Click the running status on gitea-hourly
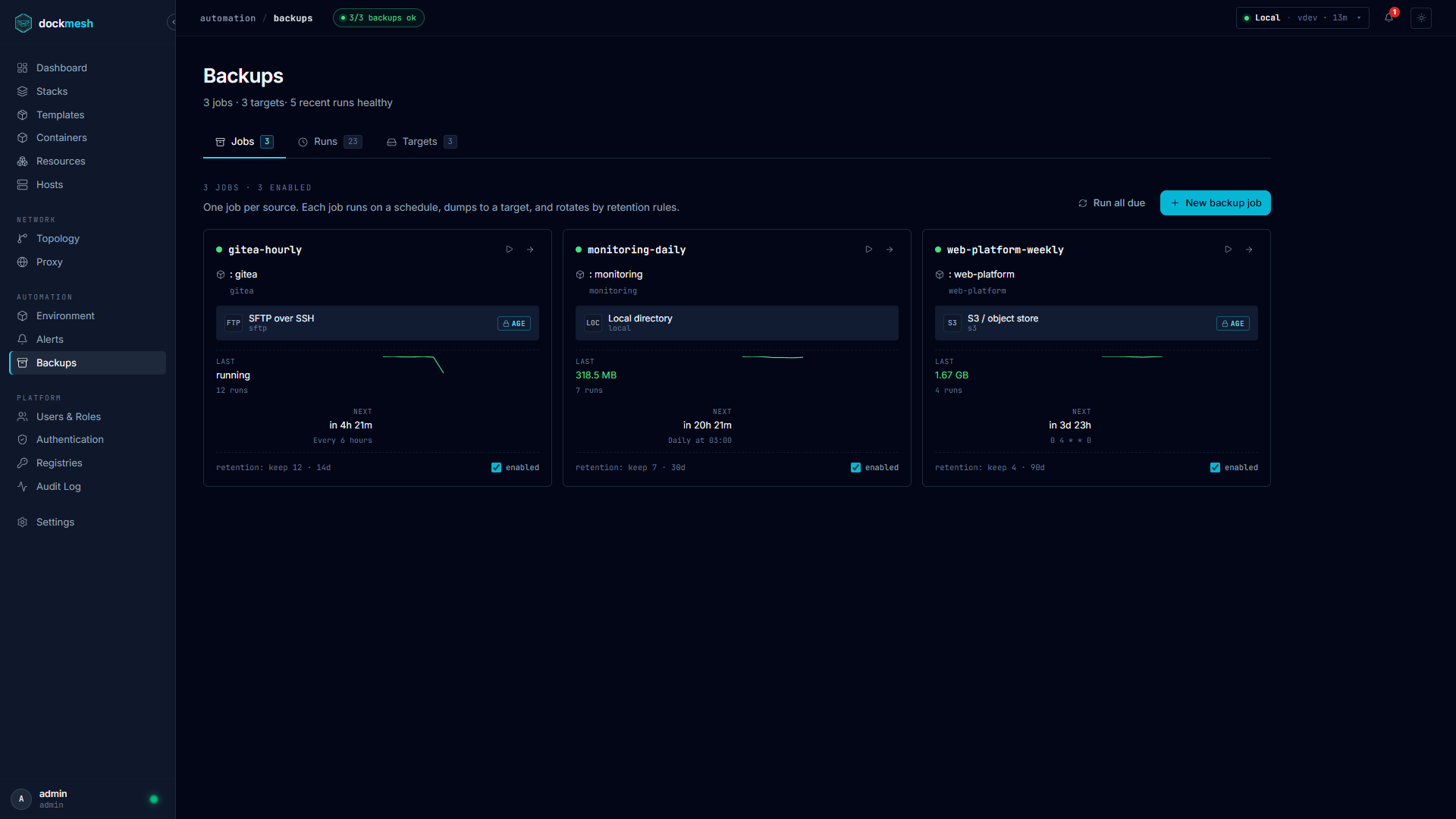Screen dimensions: 1456x819 233,375
